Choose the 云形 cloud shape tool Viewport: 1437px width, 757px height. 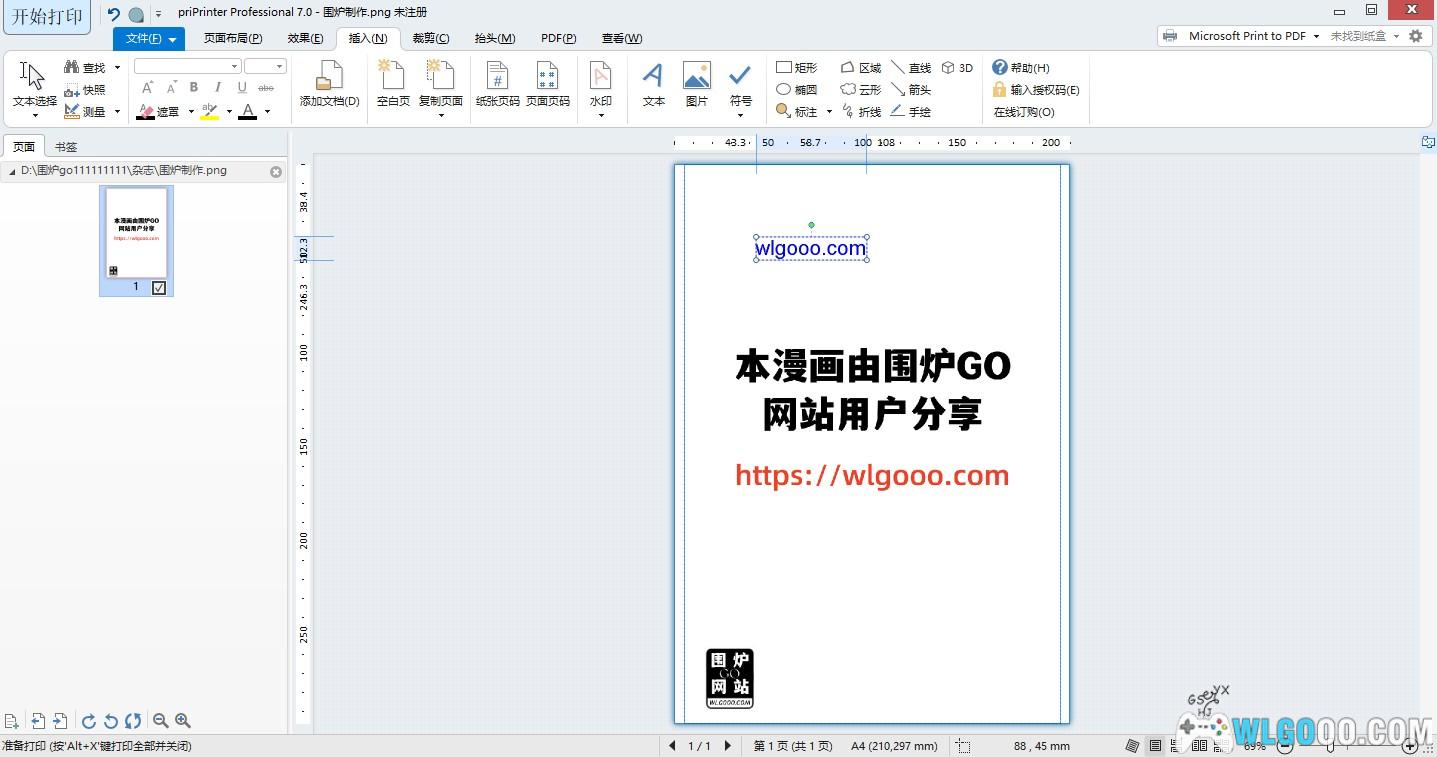tap(860, 90)
